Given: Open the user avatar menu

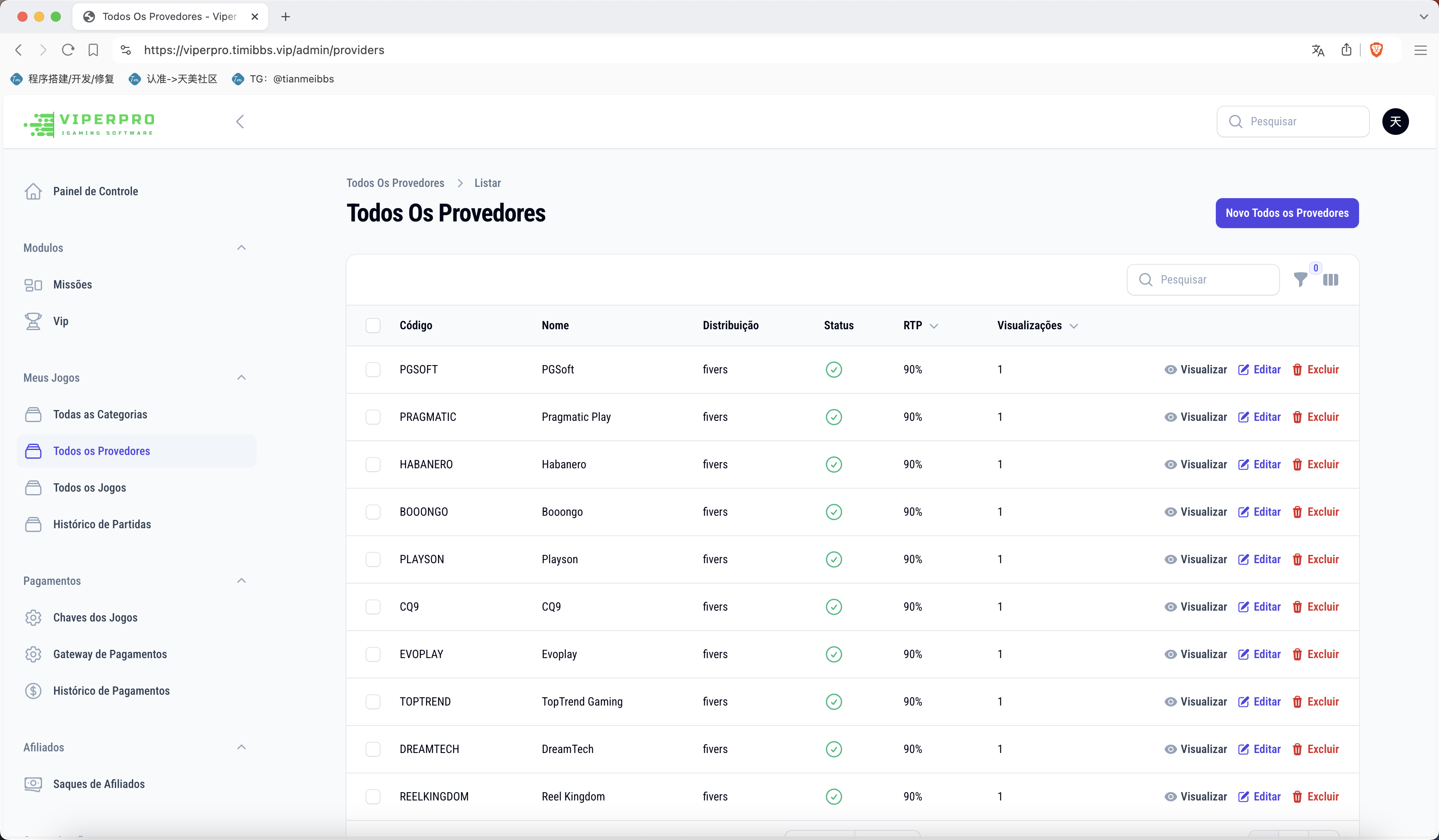Looking at the screenshot, I should [x=1395, y=122].
